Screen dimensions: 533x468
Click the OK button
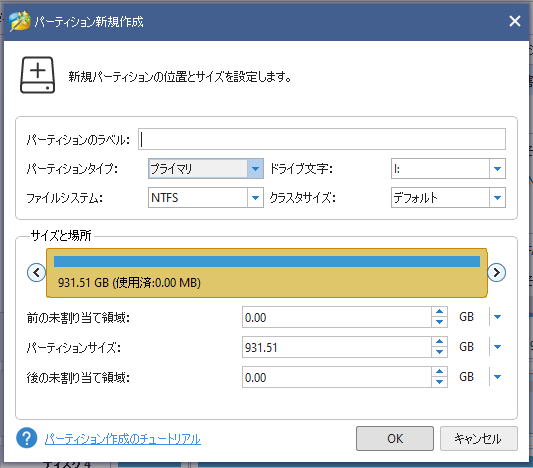click(395, 438)
